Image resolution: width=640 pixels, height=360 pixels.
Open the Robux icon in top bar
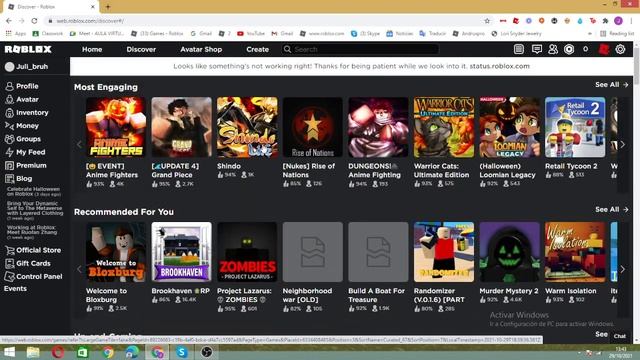569,49
